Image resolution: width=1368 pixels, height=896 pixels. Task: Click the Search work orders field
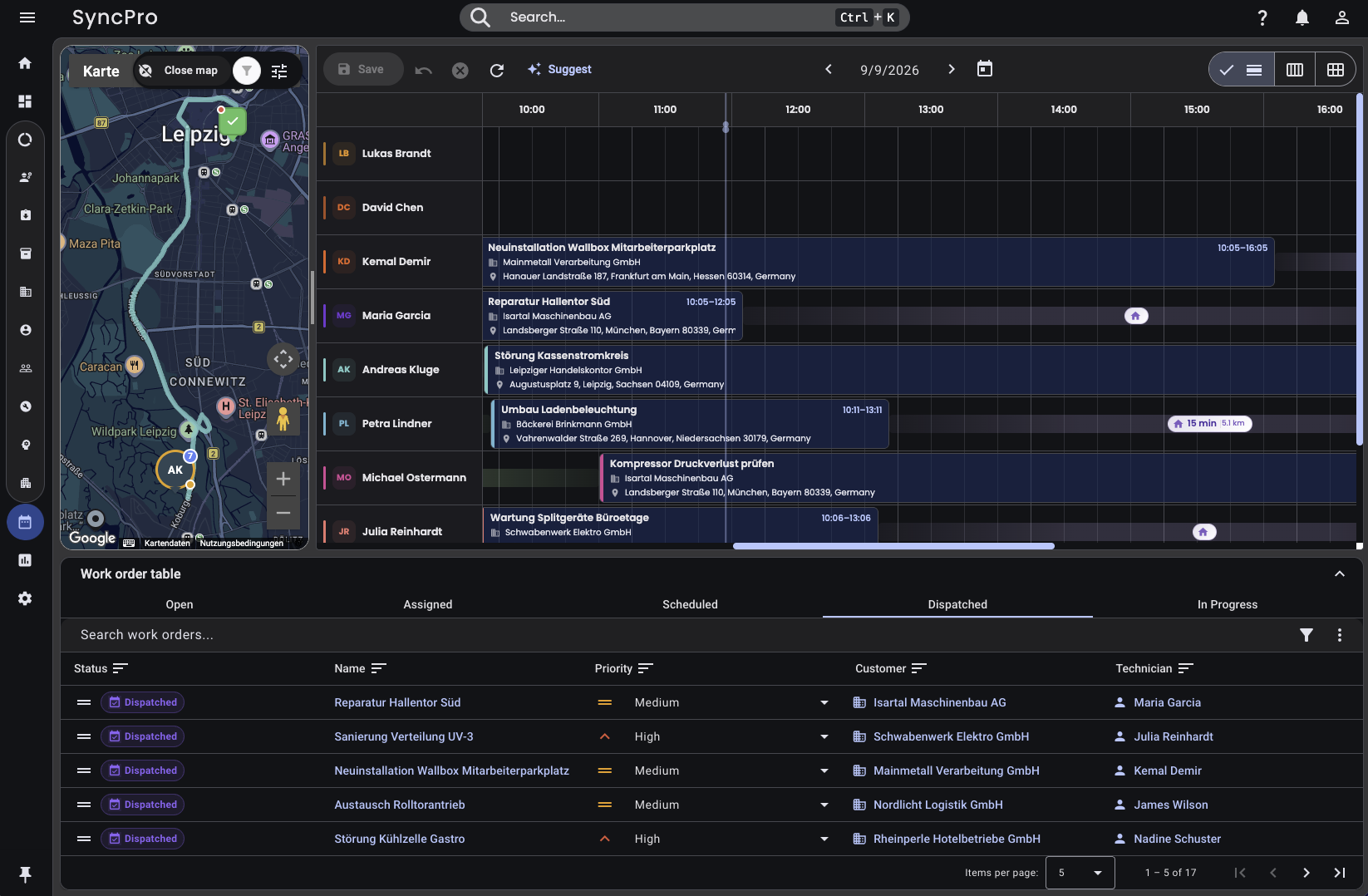[682, 635]
